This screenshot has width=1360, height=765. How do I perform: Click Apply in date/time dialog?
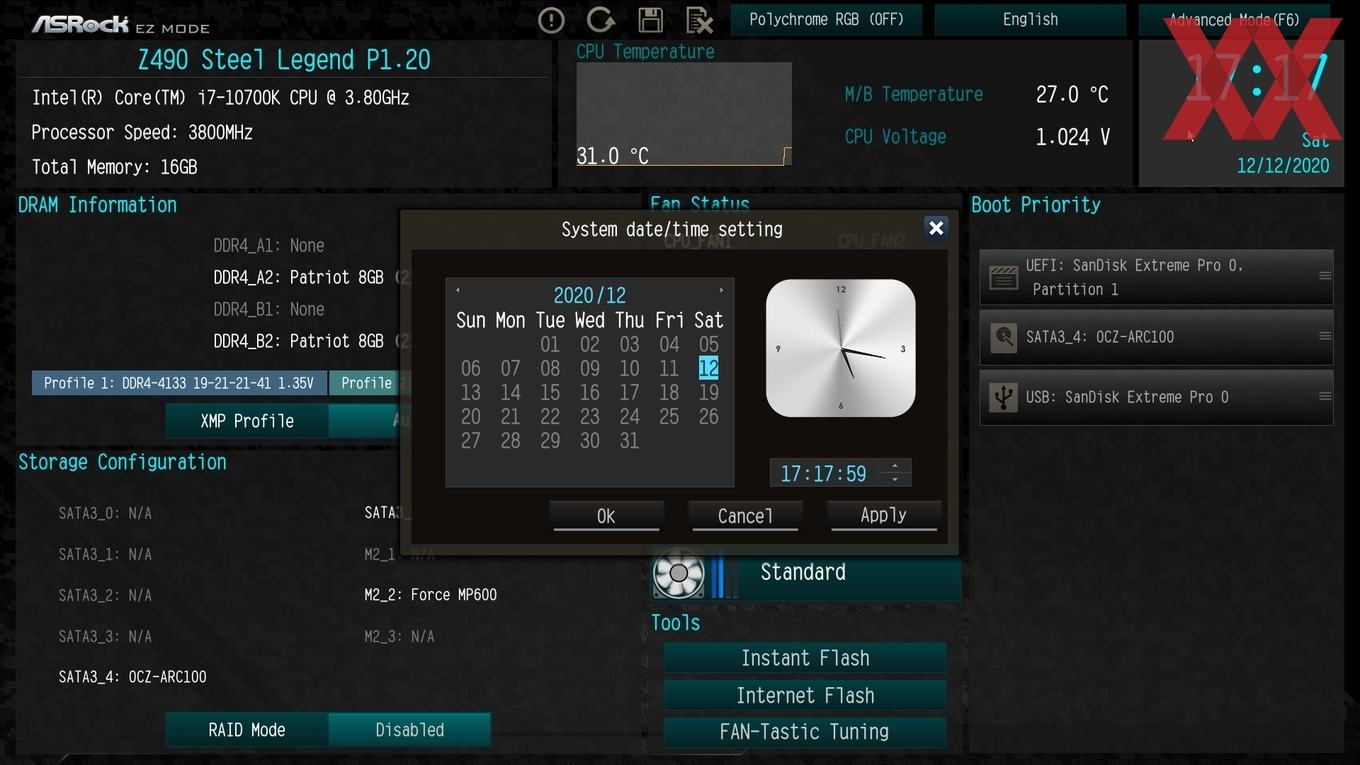tap(884, 516)
